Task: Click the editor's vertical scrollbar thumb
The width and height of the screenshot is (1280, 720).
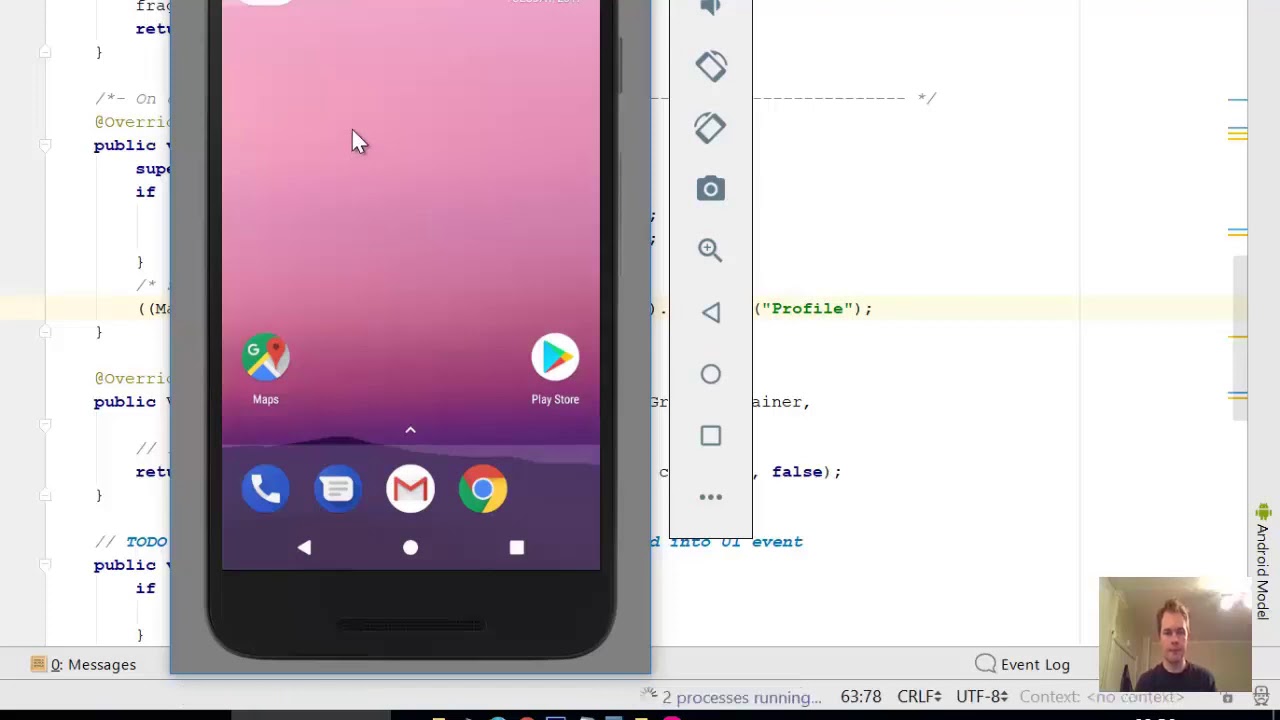Action: 1238,340
